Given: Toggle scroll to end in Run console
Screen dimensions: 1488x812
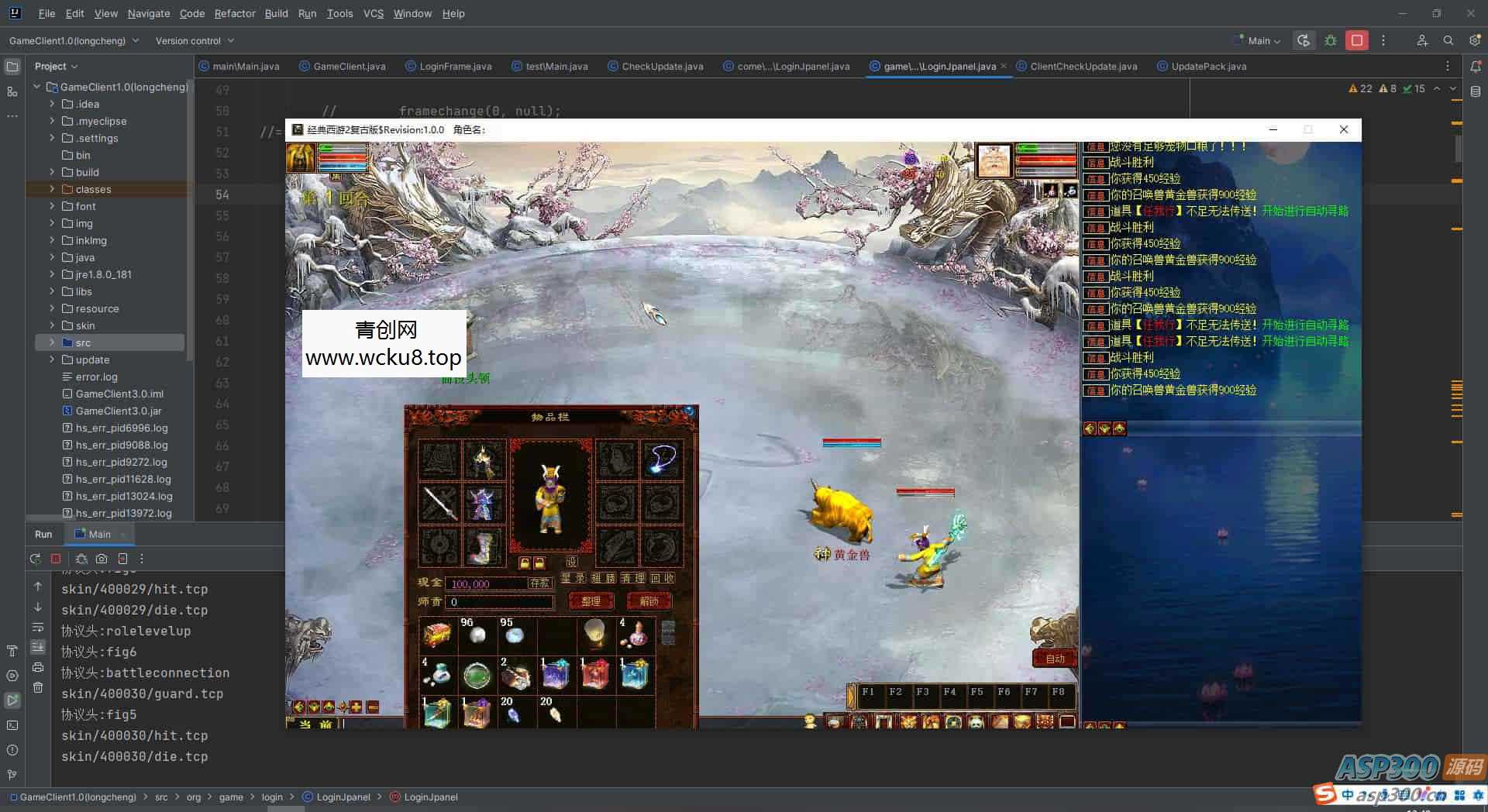Looking at the screenshot, I should [x=38, y=647].
